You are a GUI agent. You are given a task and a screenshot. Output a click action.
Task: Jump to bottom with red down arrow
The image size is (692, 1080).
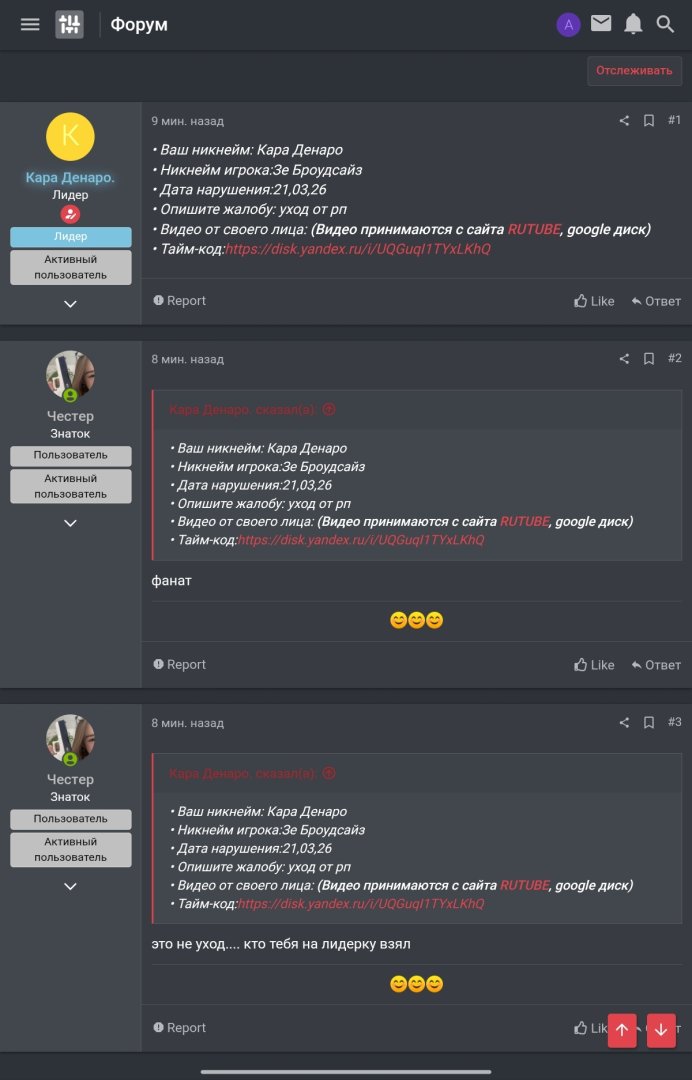(x=661, y=1030)
